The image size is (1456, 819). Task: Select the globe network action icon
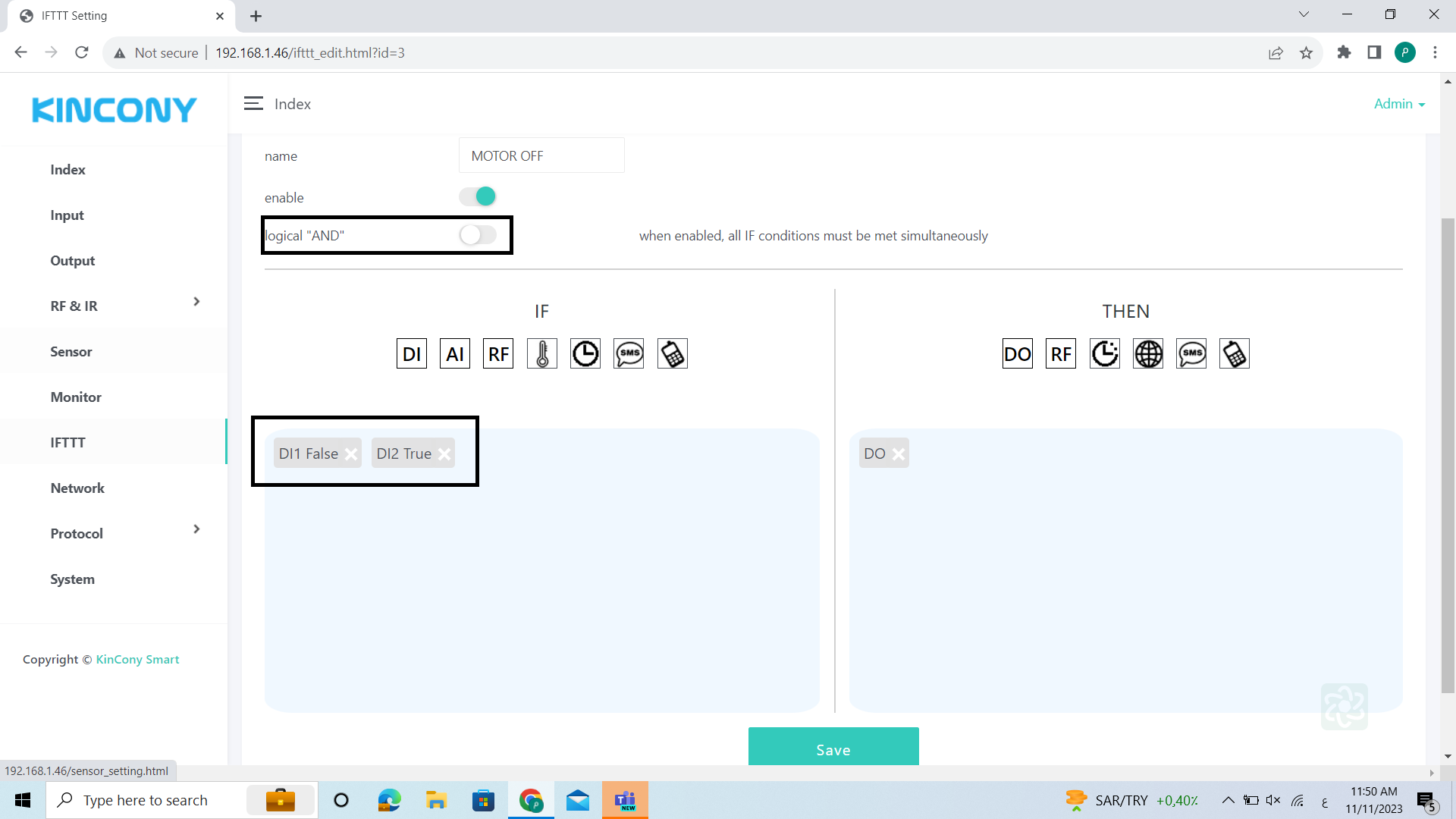point(1147,354)
